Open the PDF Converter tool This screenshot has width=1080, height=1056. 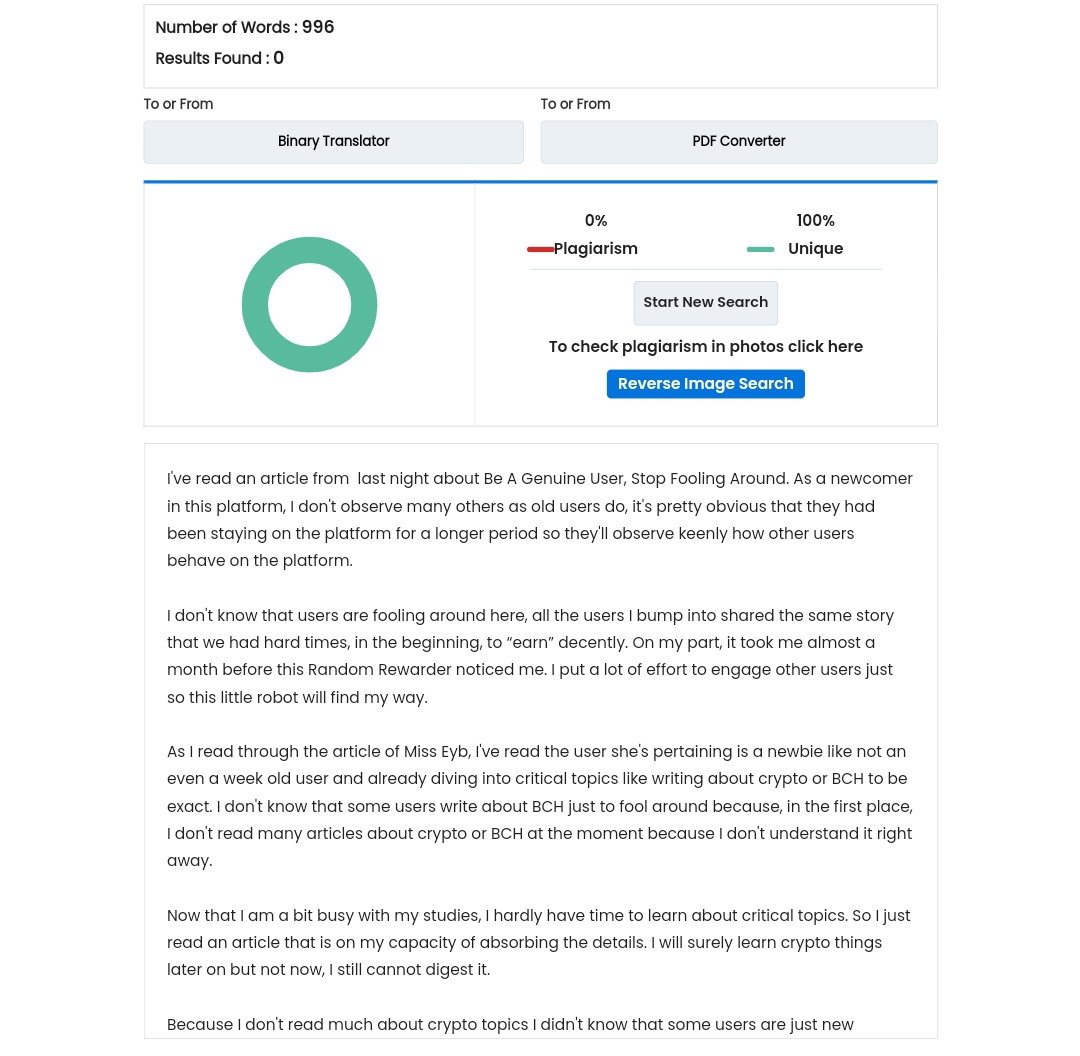pyautogui.click(x=738, y=142)
